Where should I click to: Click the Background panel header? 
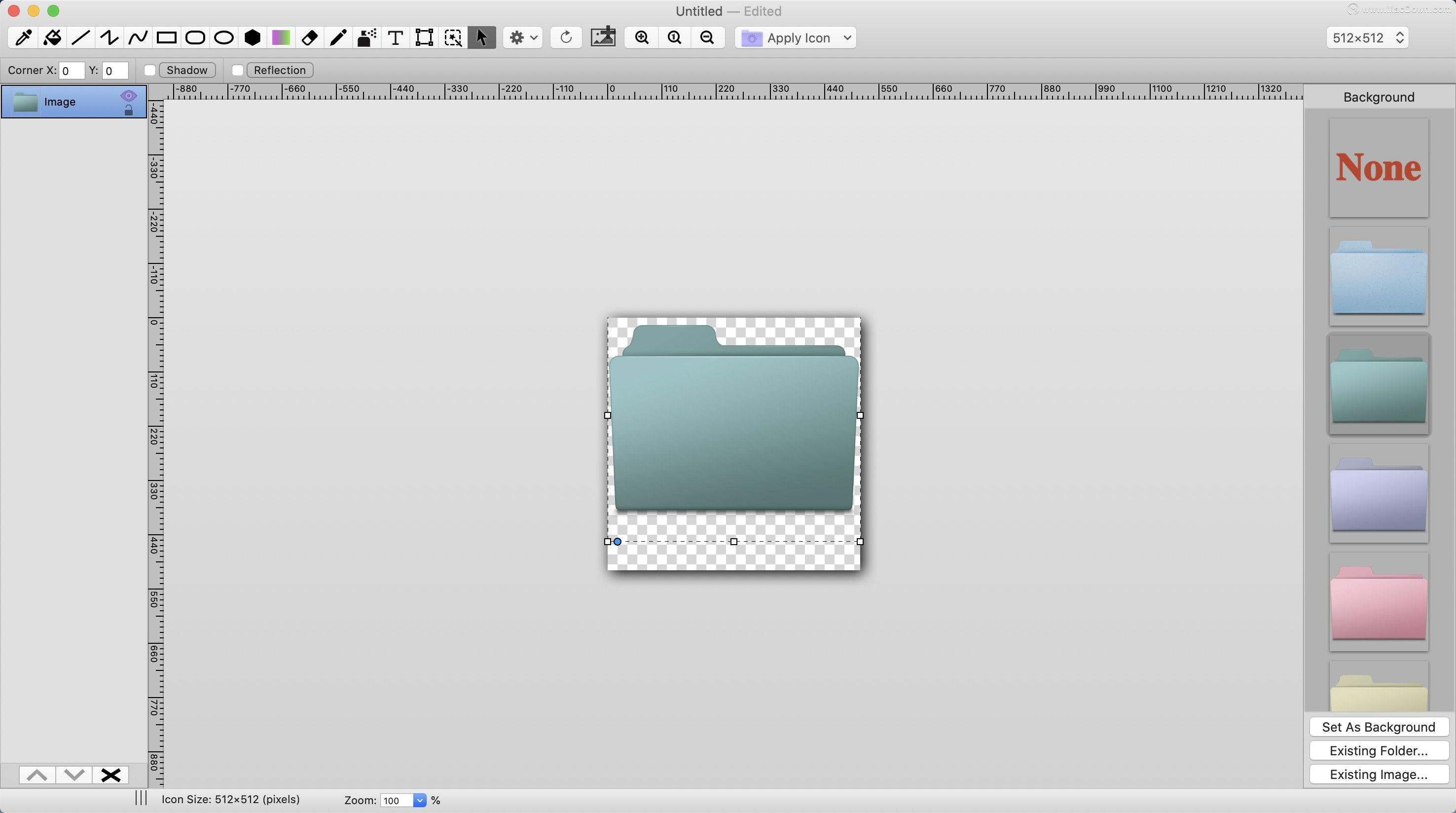[x=1379, y=97]
